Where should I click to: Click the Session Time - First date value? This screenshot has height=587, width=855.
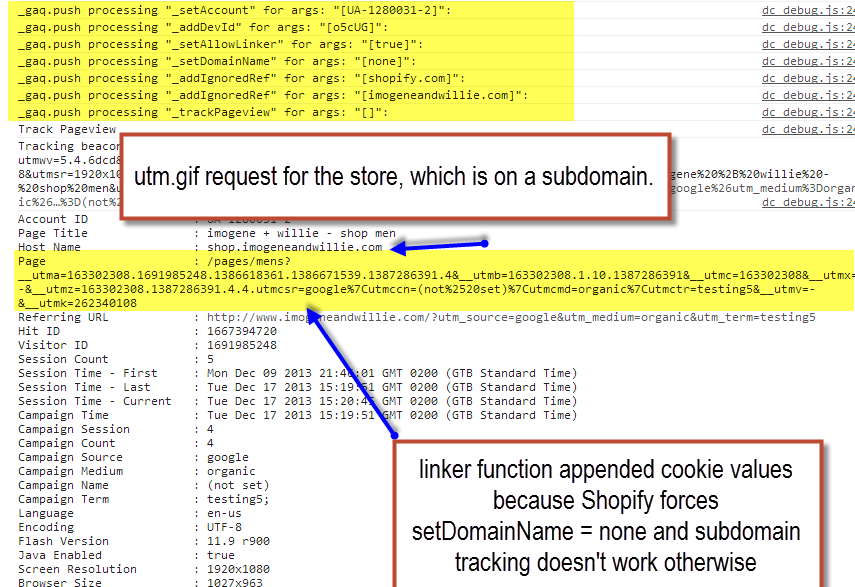coord(392,373)
